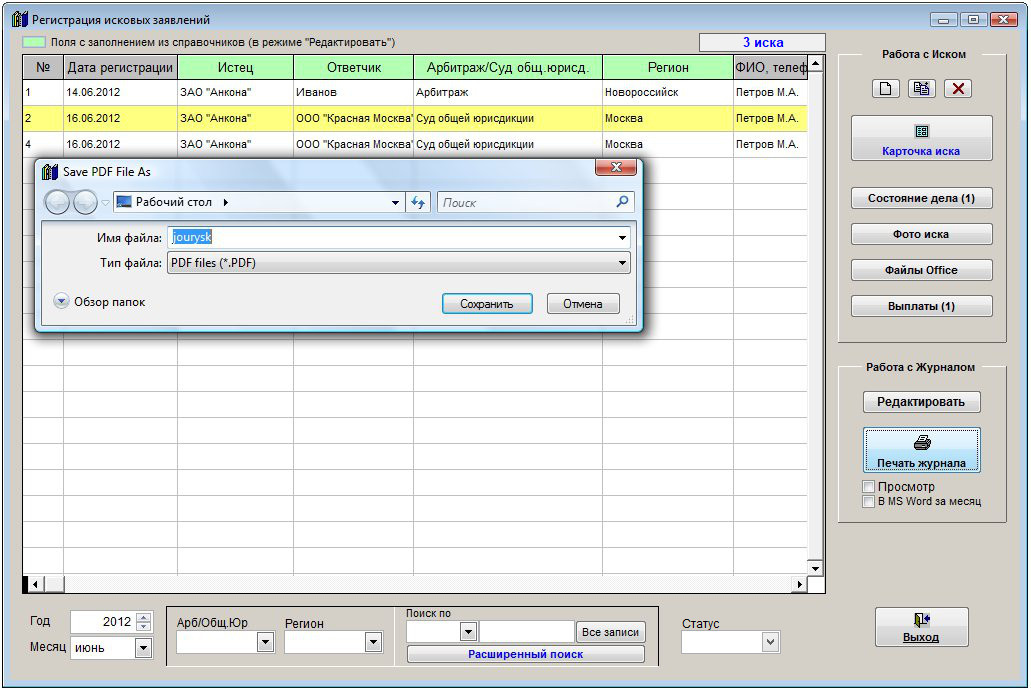
Task: Open the Статус dropdown
Action: [x=771, y=642]
